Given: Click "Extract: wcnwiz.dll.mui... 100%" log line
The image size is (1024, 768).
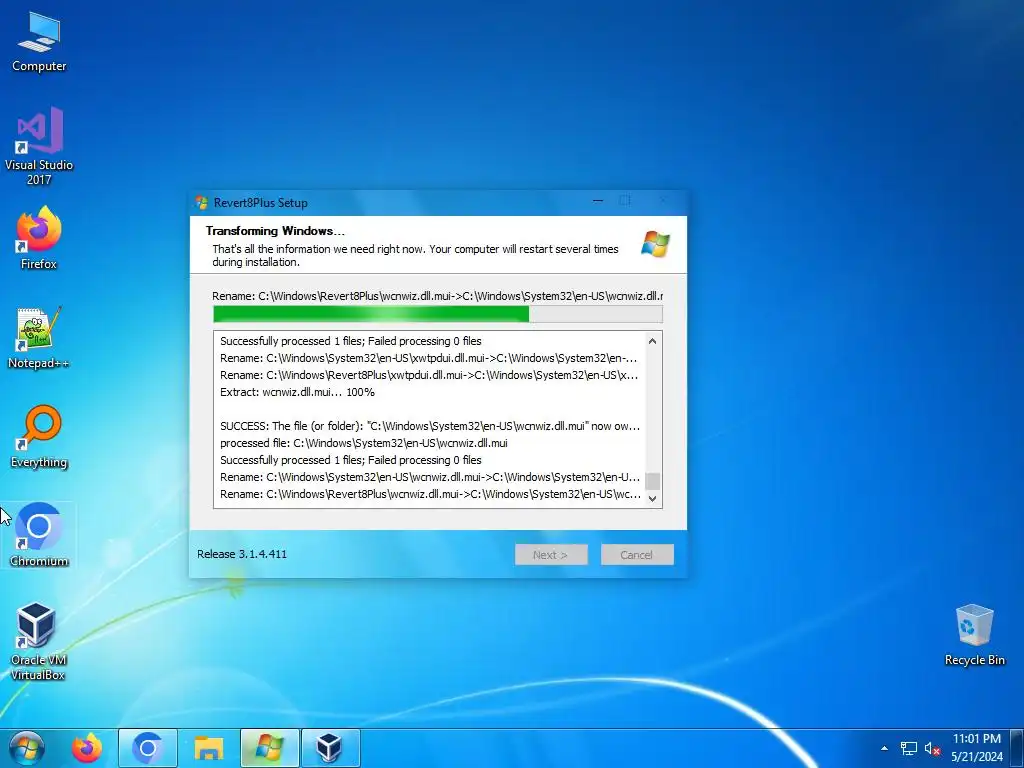Looking at the screenshot, I should tap(297, 392).
